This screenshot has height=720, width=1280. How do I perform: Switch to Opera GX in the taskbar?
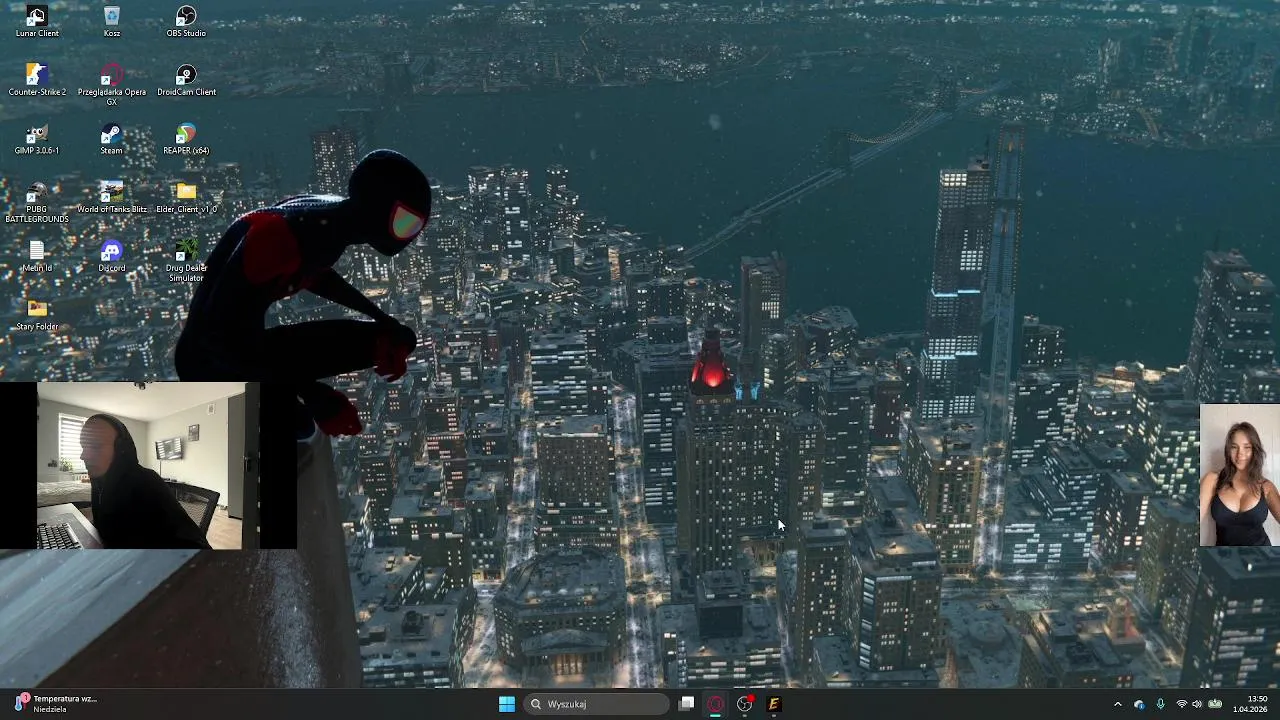click(x=715, y=704)
